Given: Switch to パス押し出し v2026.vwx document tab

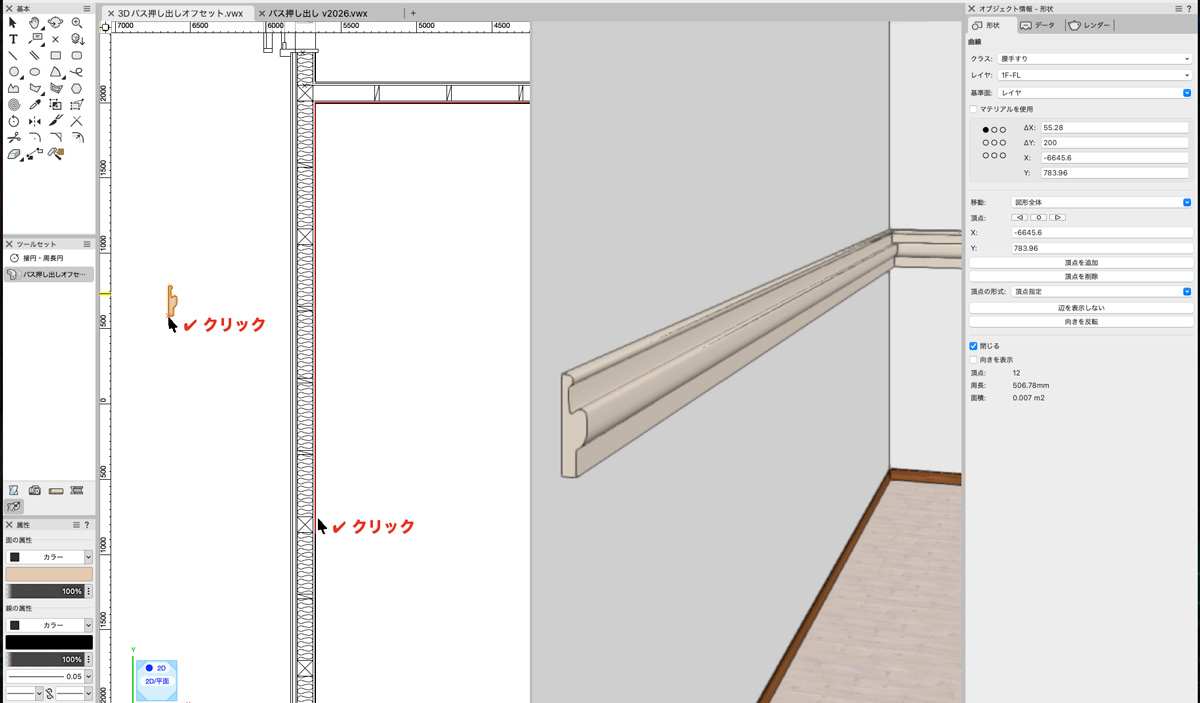Looking at the screenshot, I should point(318,14).
